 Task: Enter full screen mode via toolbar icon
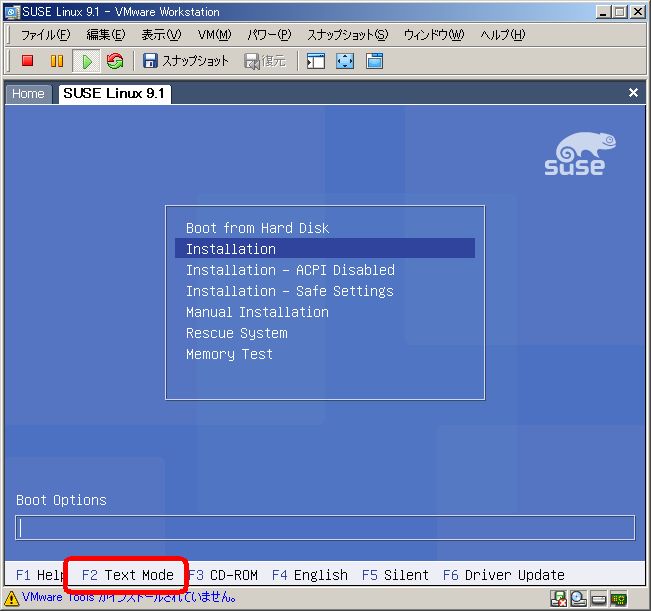[345, 61]
